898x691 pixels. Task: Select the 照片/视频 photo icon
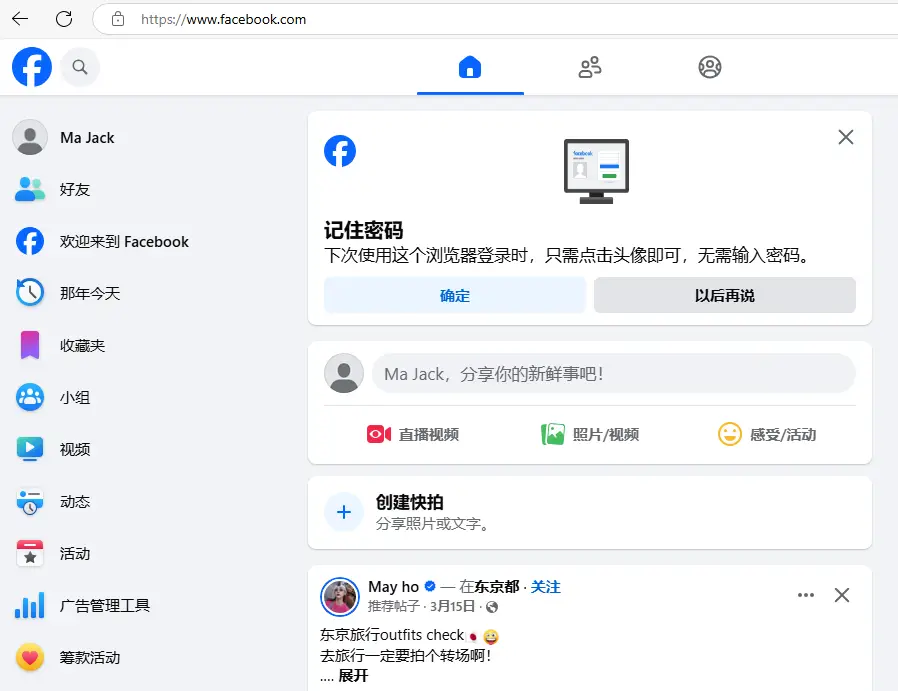coord(553,434)
